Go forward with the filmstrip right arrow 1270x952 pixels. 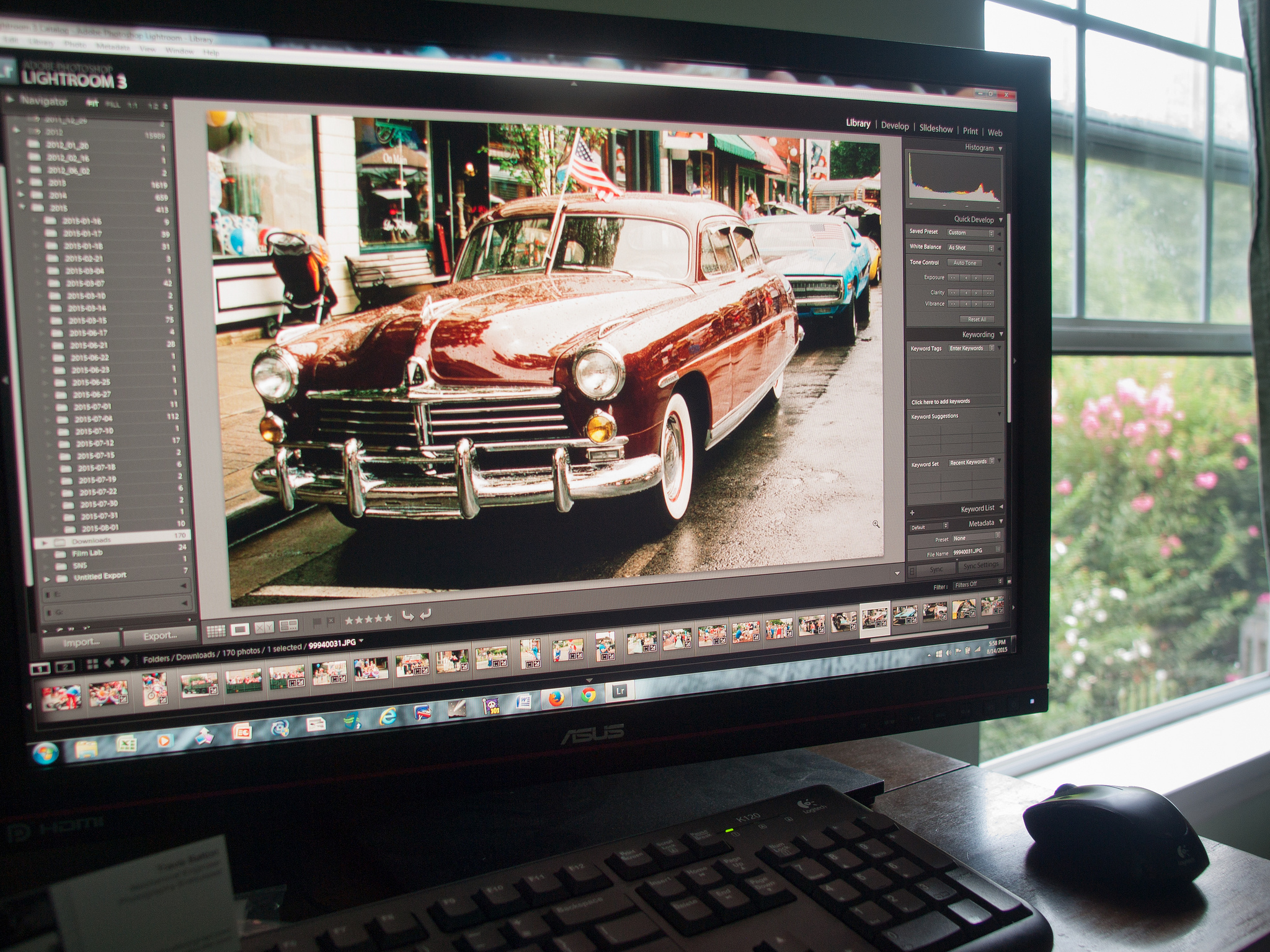click(x=125, y=661)
